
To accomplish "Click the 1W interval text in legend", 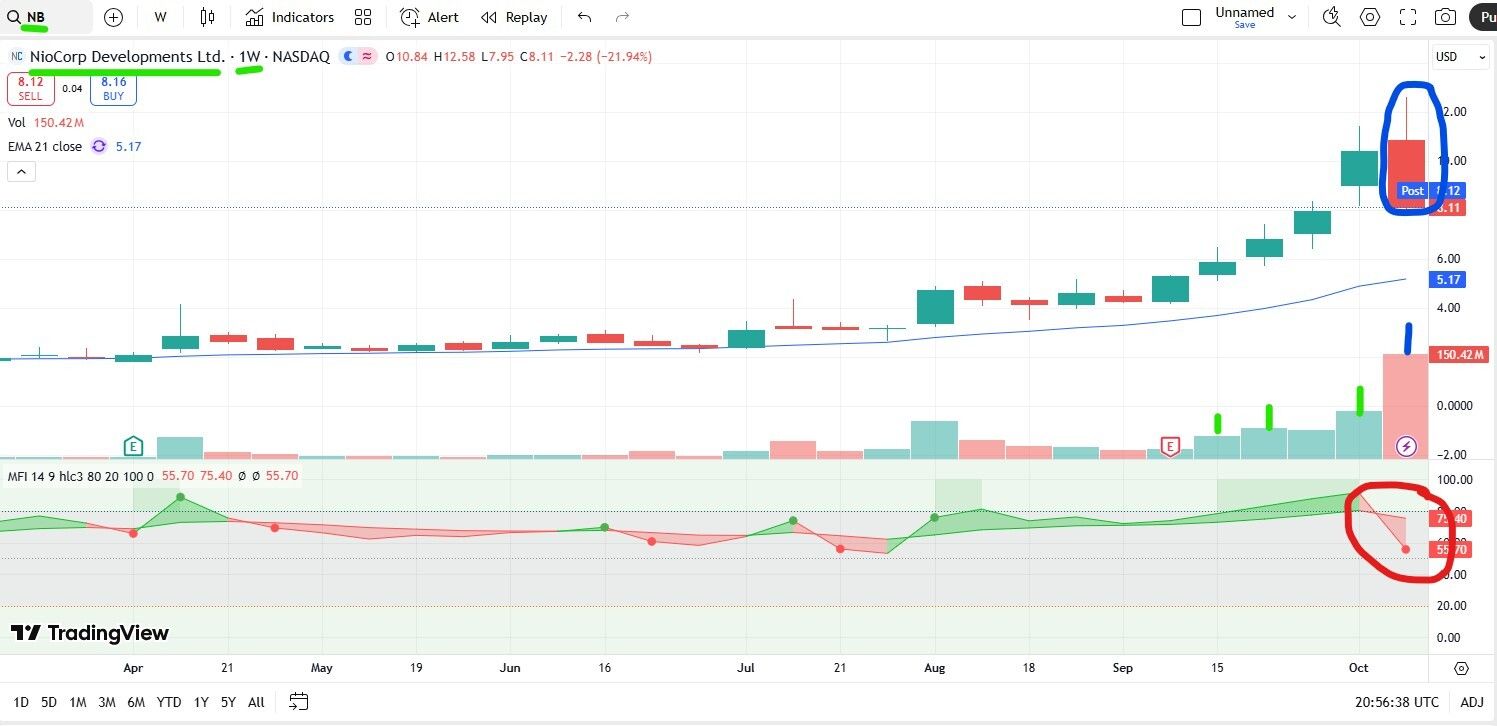I will 249,57.
